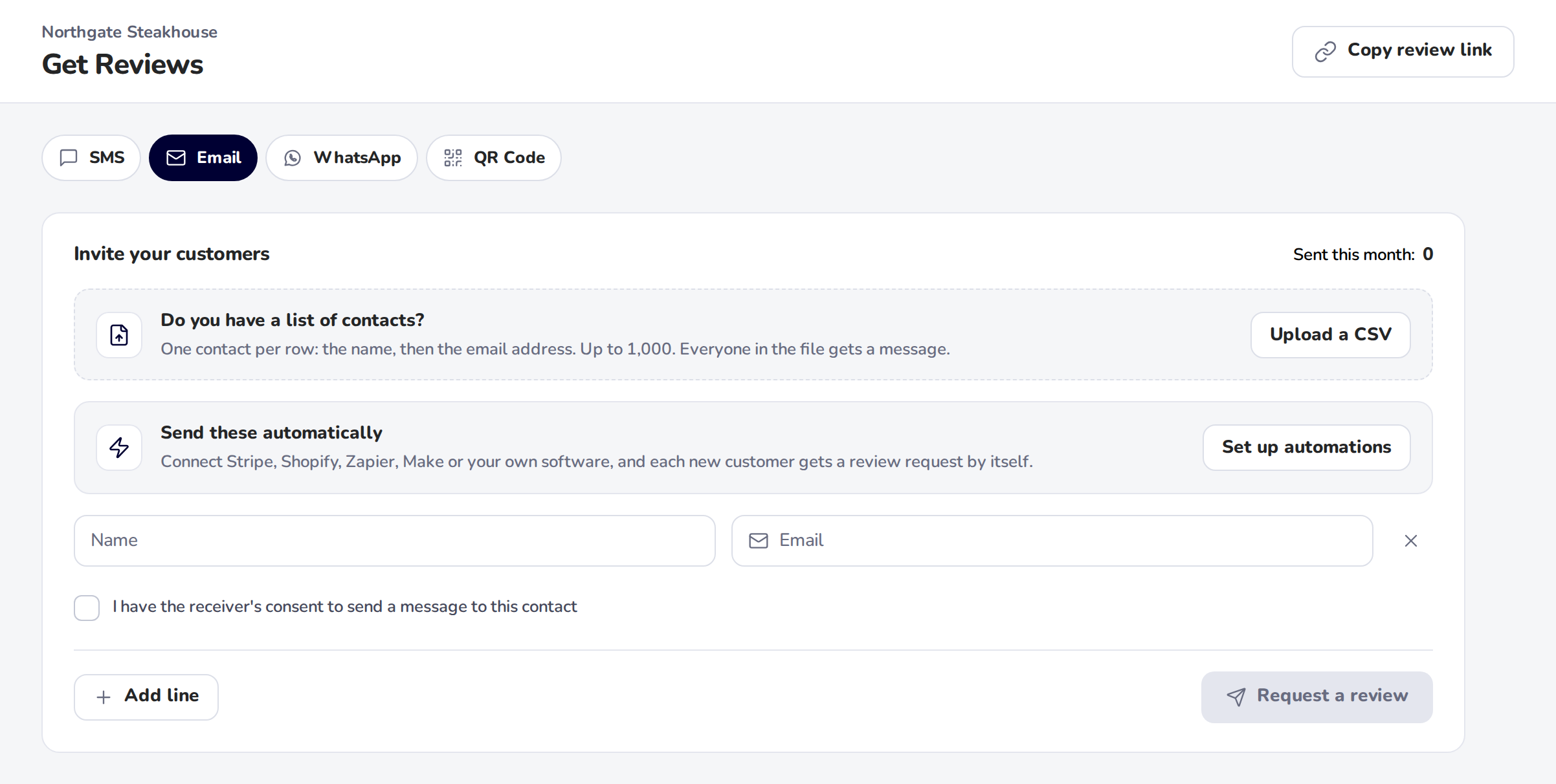The width and height of the screenshot is (1556, 784).
Task: Click the Add line button
Action: pos(146,697)
